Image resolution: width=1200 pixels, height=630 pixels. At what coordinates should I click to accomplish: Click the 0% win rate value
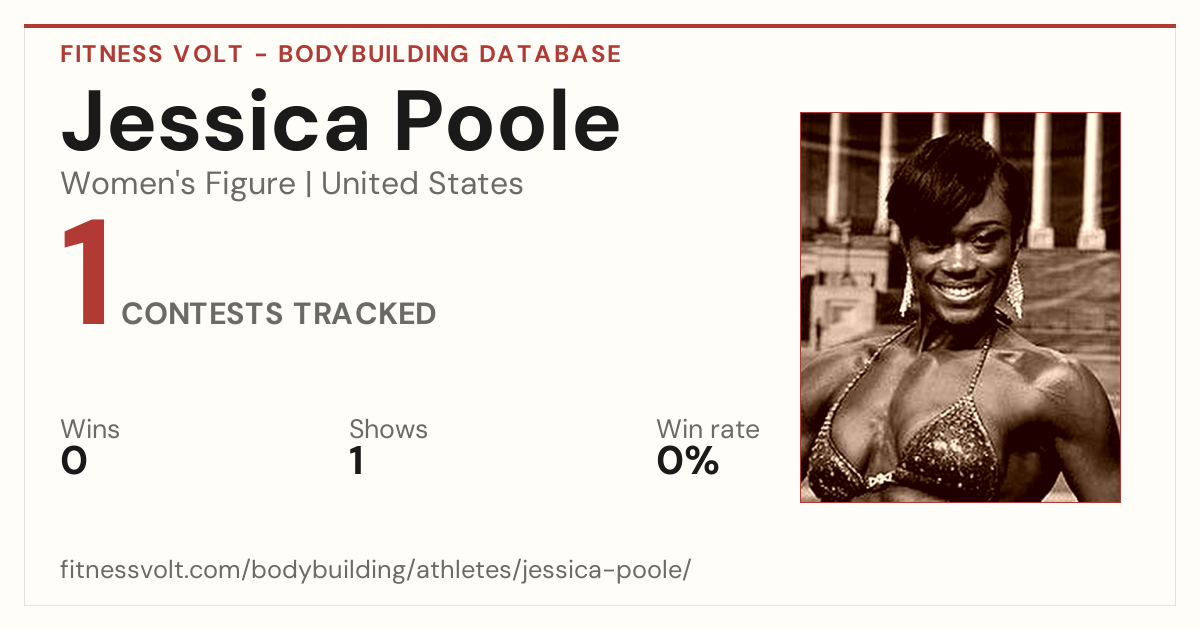click(x=688, y=461)
